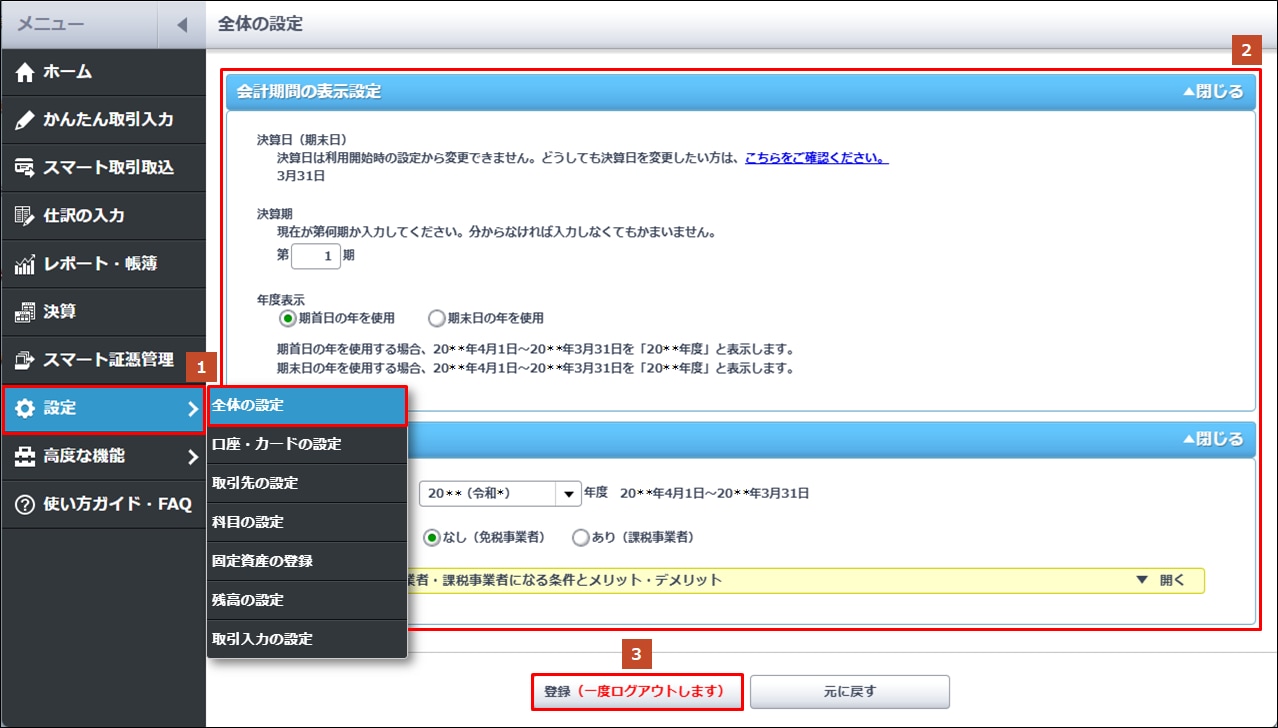
Task: Select the 期末日の年を使用 radio button
Action: [x=436, y=318]
